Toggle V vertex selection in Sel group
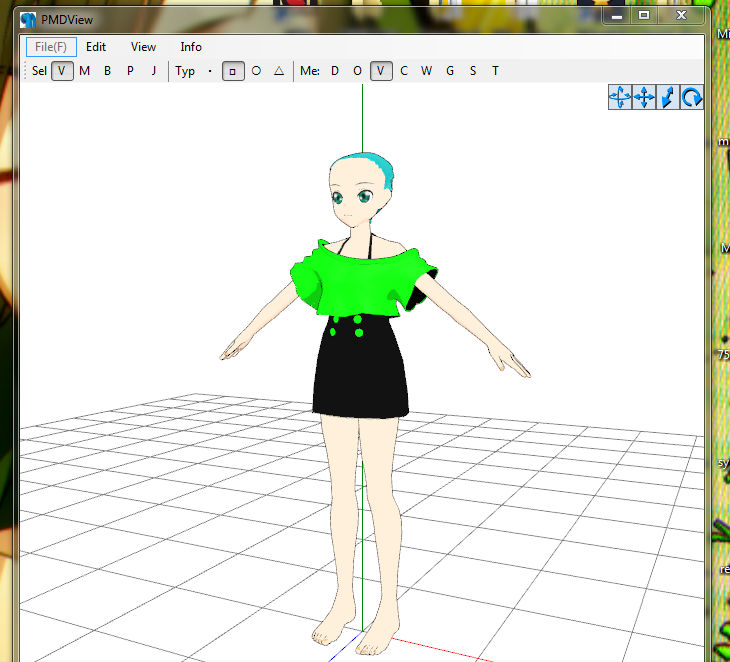 pos(62,71)
